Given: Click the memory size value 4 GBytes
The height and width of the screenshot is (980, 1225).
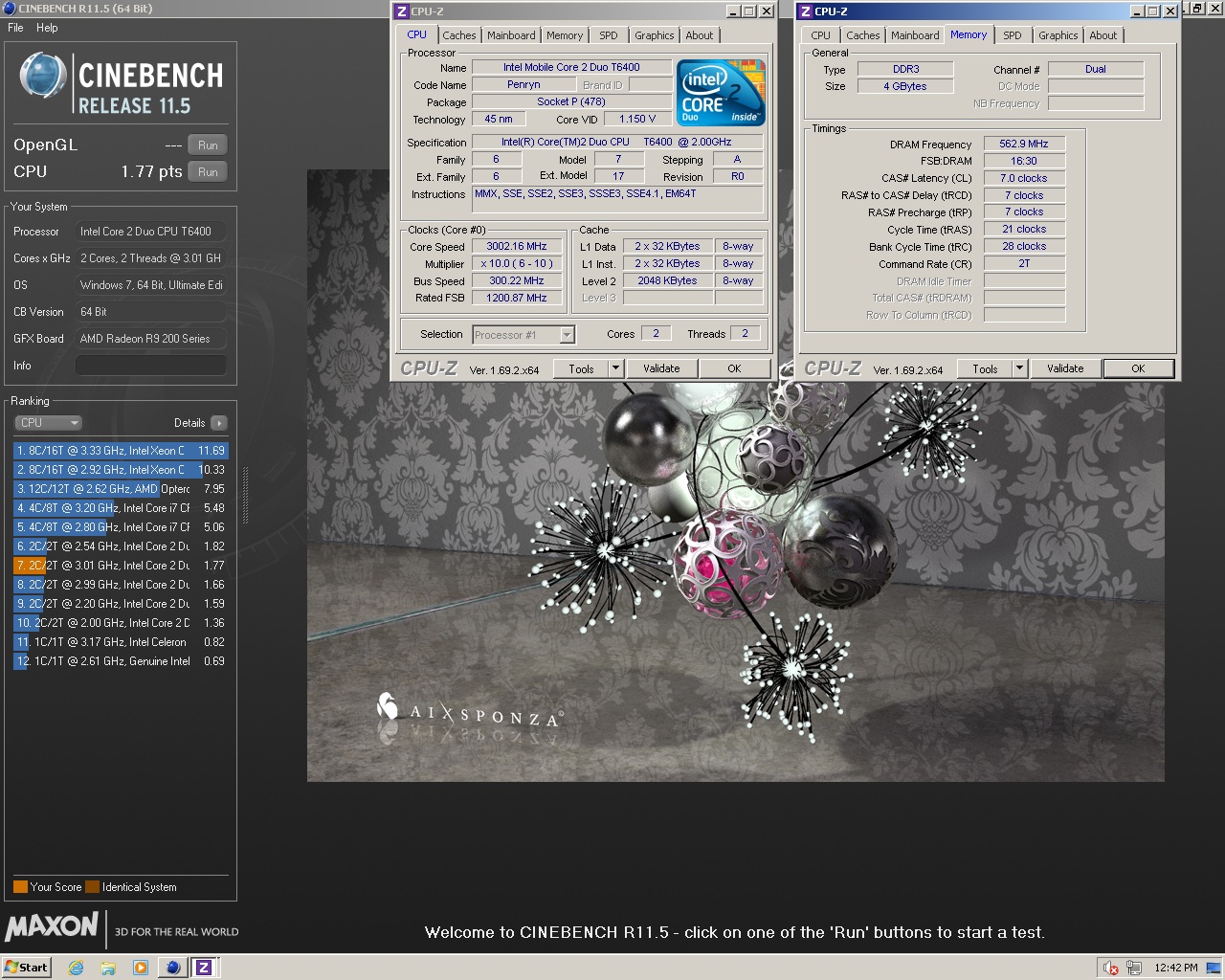Looking at the screenshot, I should point(905,86).
